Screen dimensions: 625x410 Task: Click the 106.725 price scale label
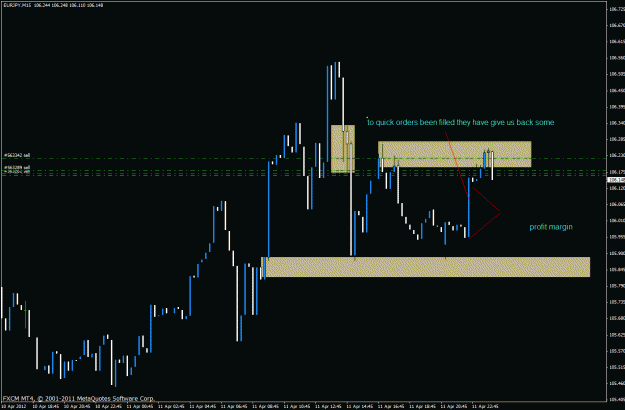pyautogui.click(x=617, y=8)
